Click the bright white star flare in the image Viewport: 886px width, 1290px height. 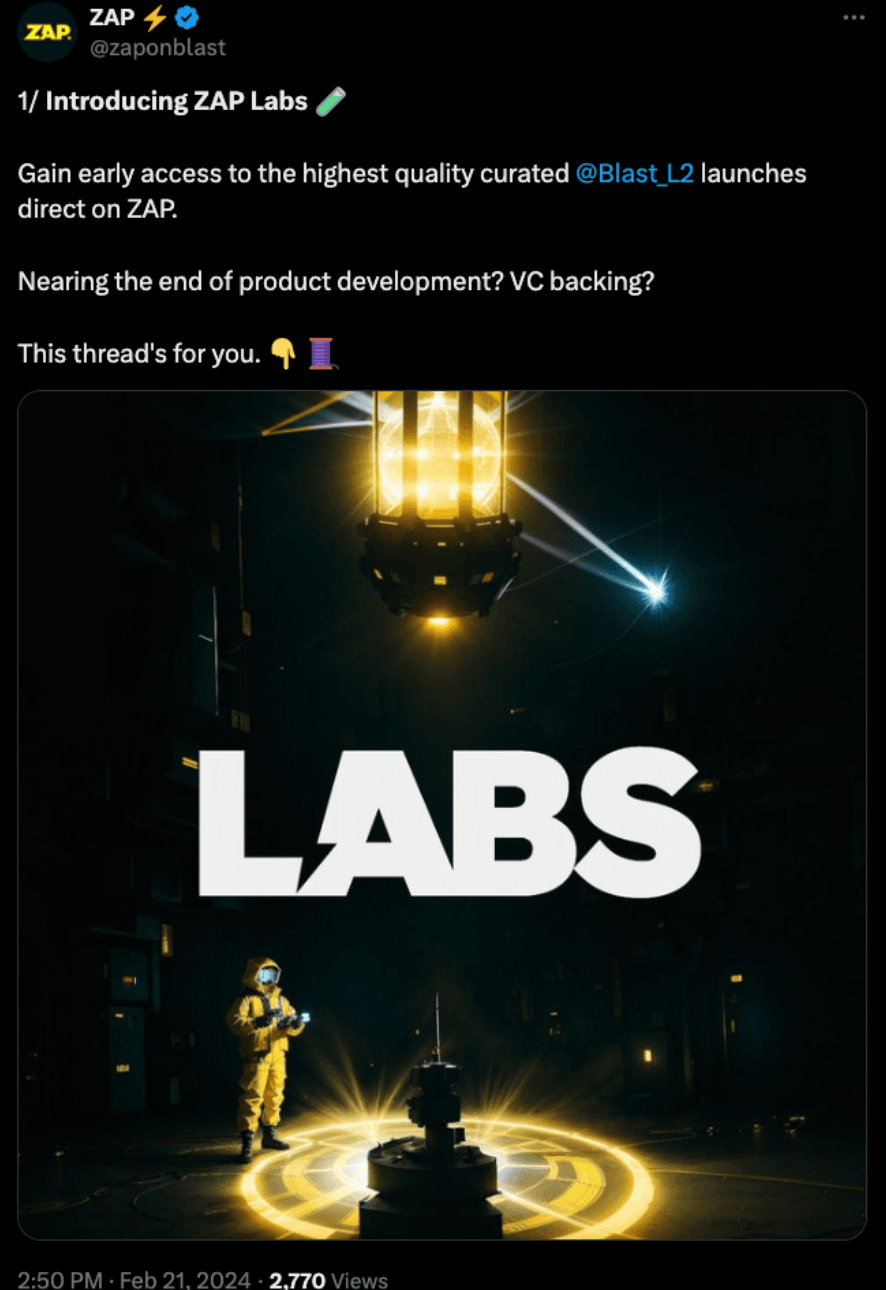tap(655, 594)
